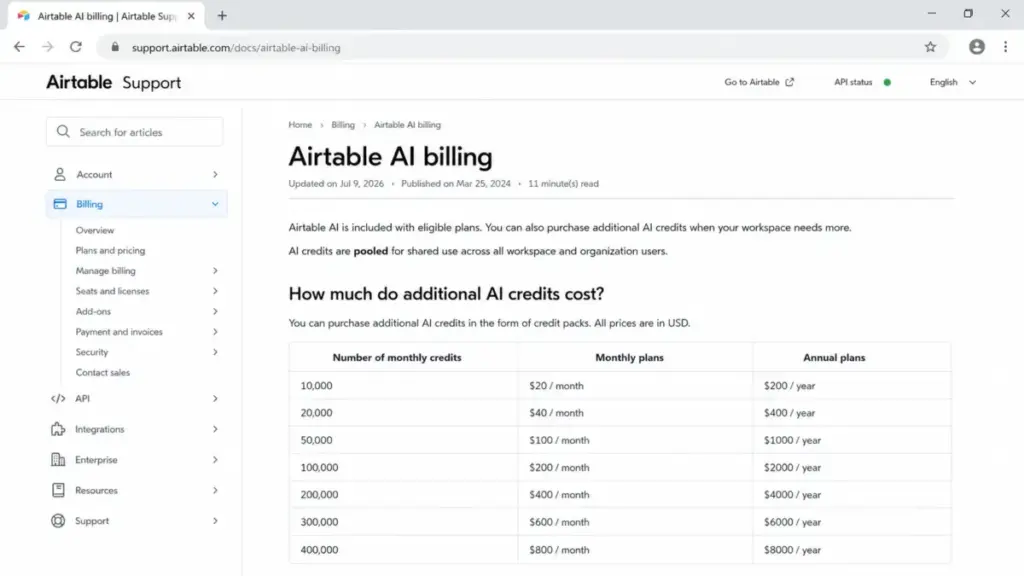The width and height of the screenshot is (1024, 576).
Task: Expand the Enterprise sidebar section
Action: click(x=215, y=460)
